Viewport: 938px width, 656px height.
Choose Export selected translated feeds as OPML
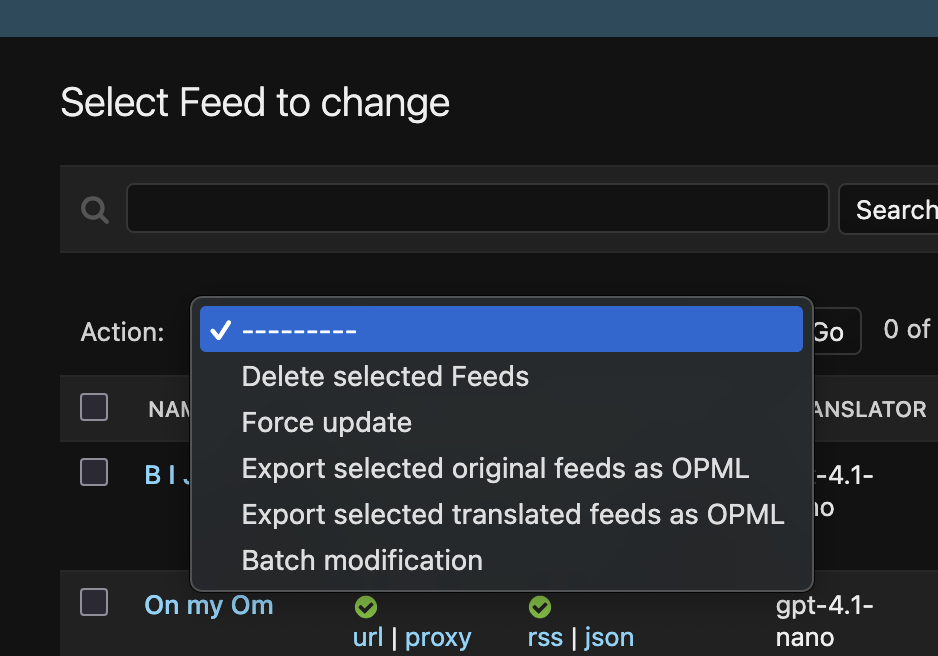(x=512, y=514)
